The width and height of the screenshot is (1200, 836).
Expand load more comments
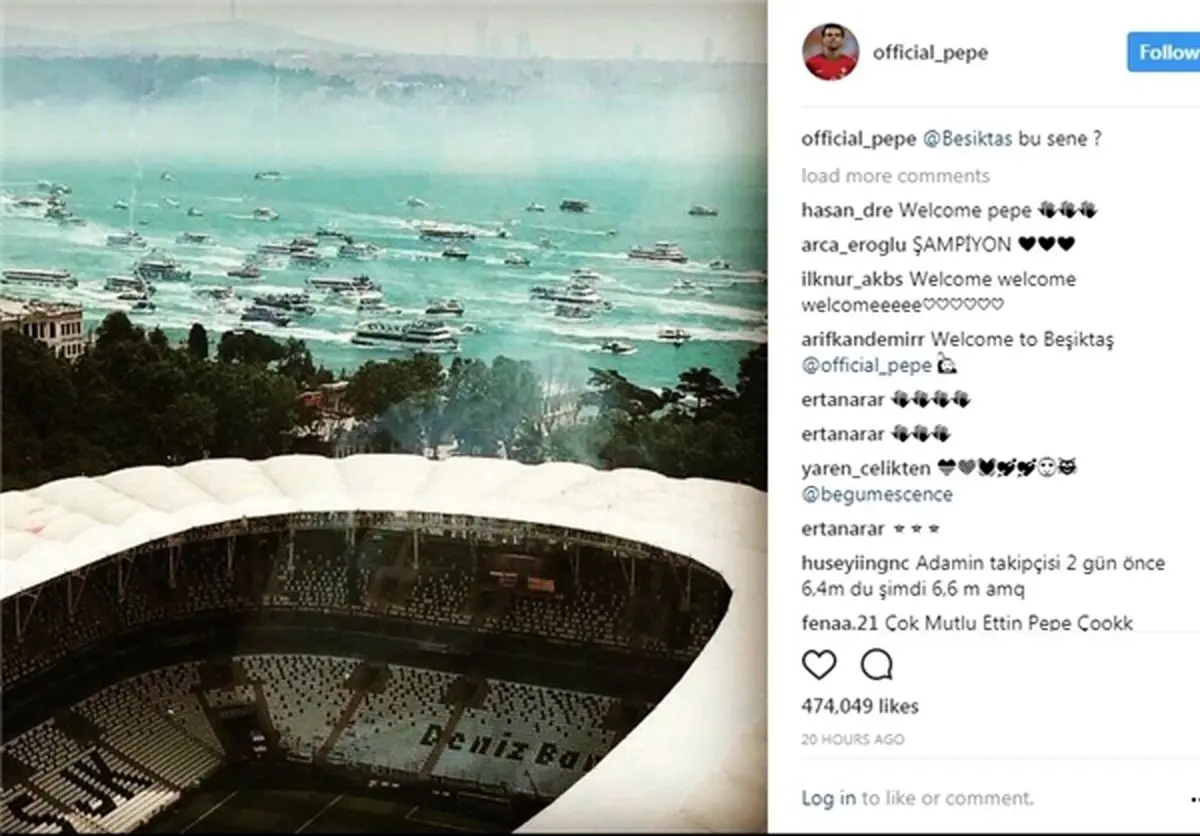[x=895, y=176]
